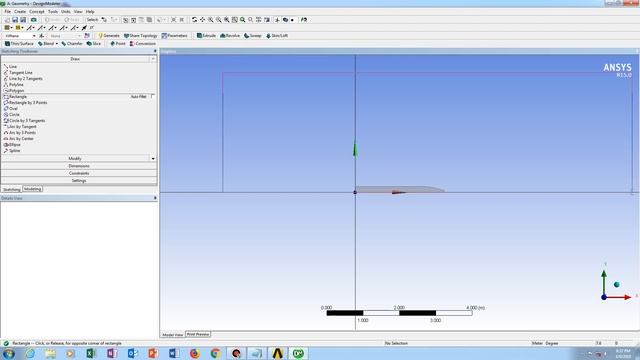Open the File menu
Viewport: 640px width, 360px height.
[x=7, y=11]
